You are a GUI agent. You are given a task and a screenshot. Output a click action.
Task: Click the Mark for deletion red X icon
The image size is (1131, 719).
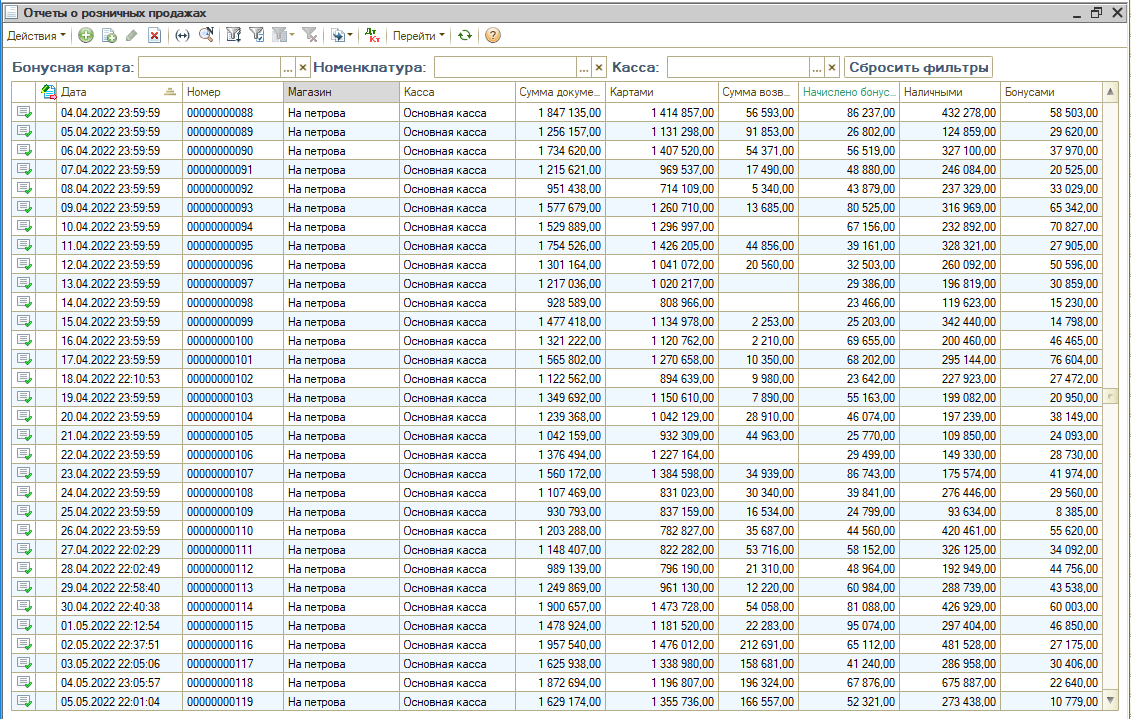[154, 35]
